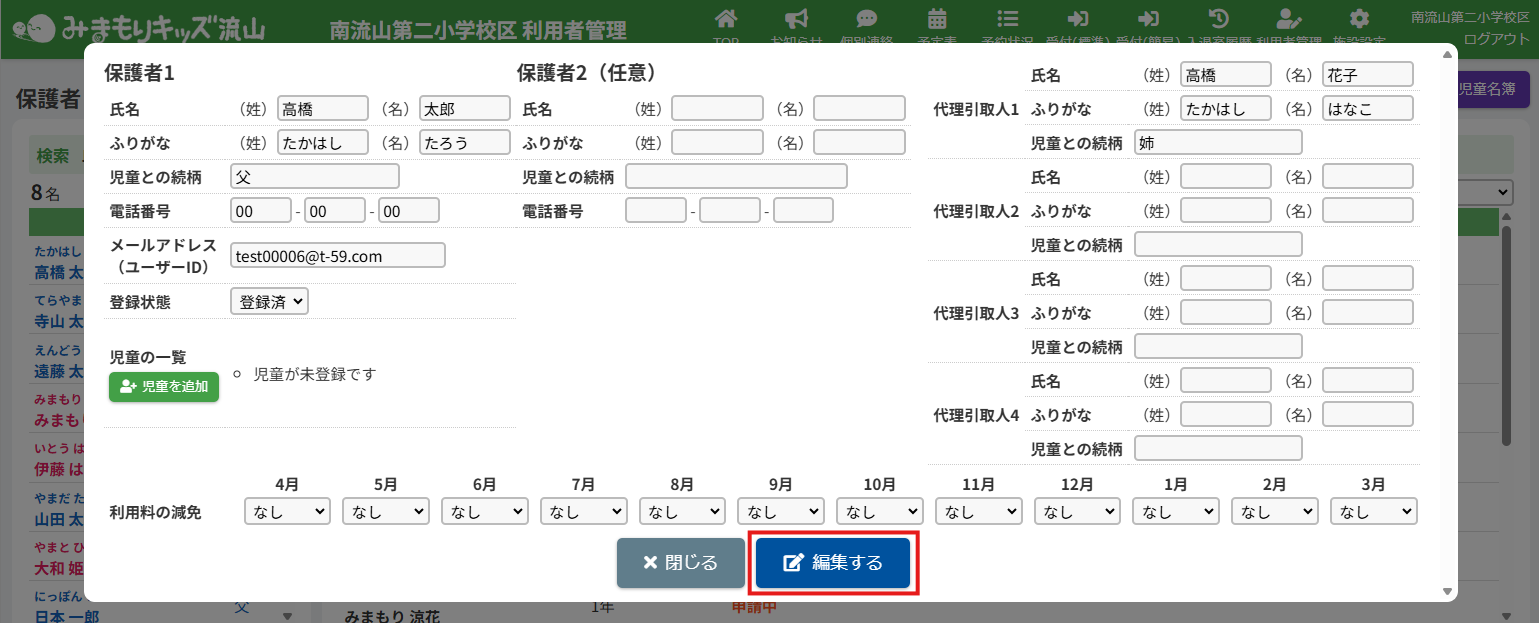Image resolution: width=1539 pixels, height=623 pixels.
Task: Open the お知らせ megaphone icon
Action: [x=796, y=20]
